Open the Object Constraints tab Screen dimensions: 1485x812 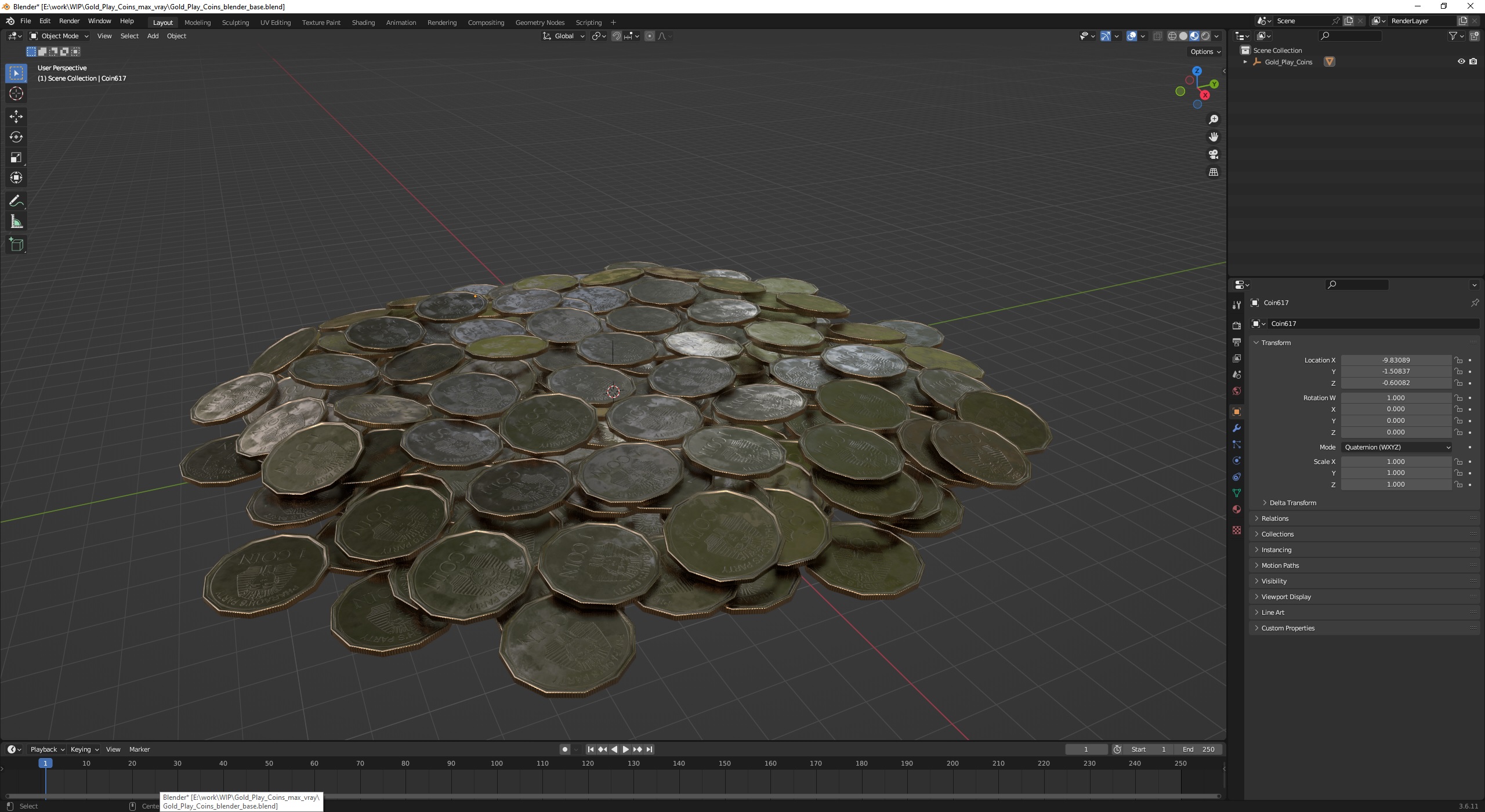1237,477
